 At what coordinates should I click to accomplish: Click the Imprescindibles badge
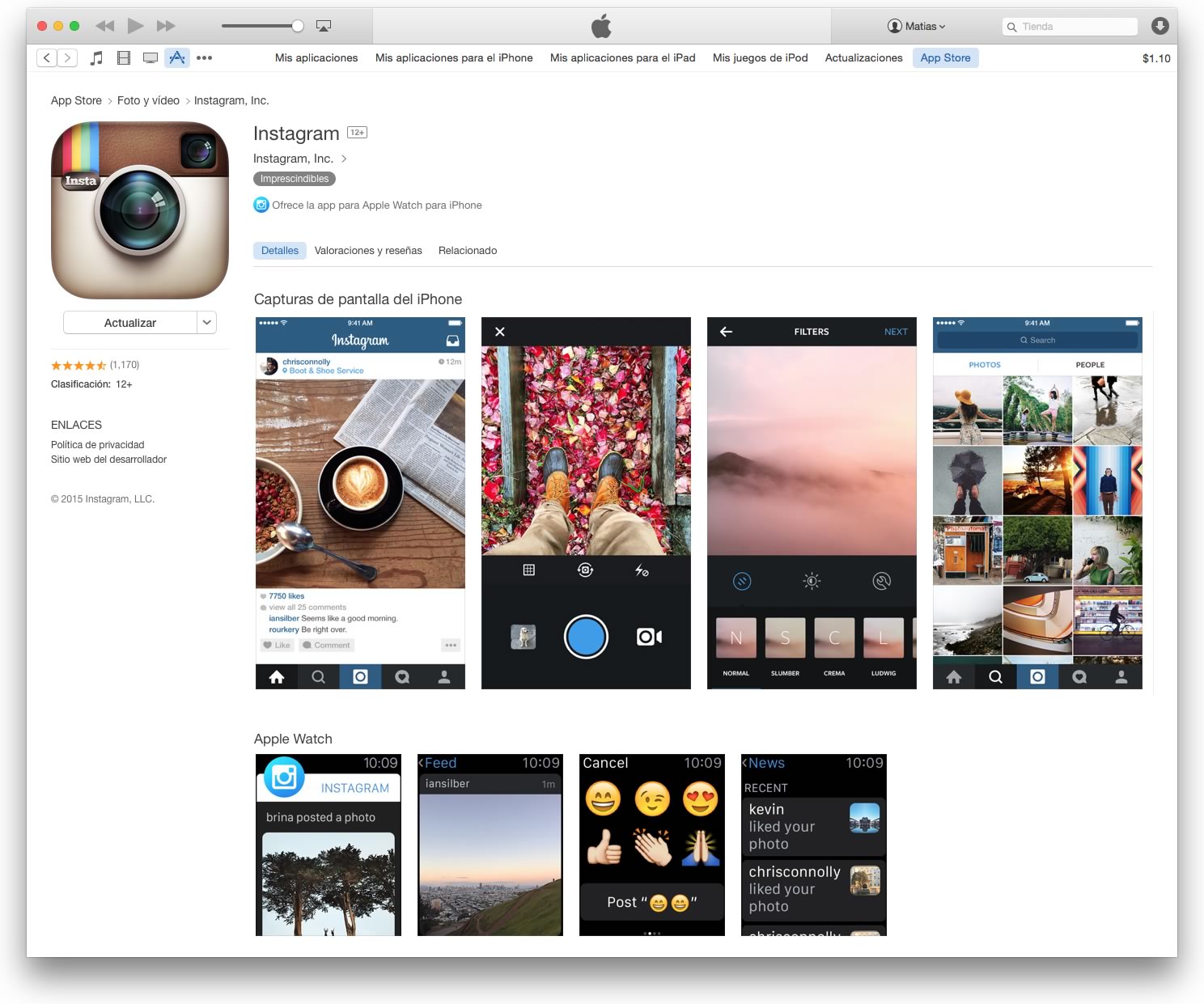295,179
